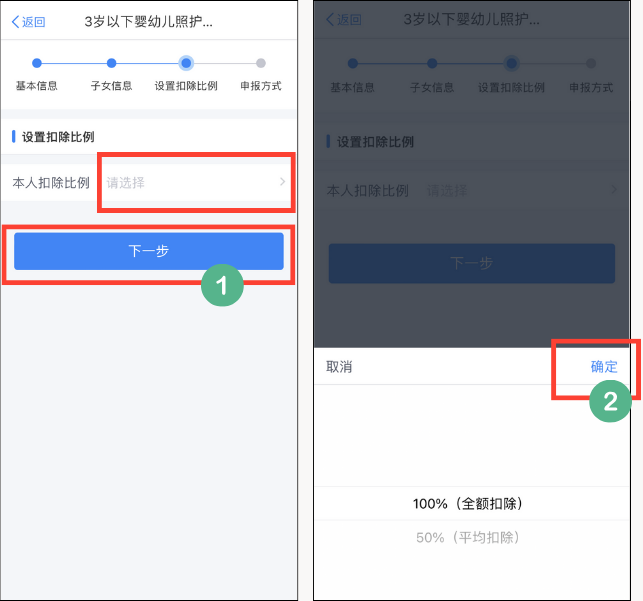
Task: Tap dimmed 请选择 field on right screen
Action: (x=447, y=191)
